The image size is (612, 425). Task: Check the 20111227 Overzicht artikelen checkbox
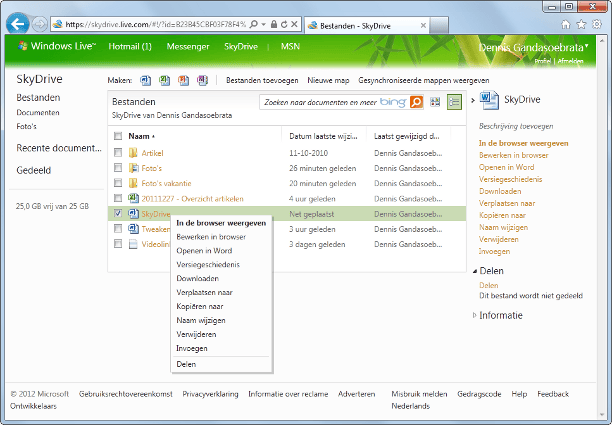pyautogui.click(x=118, y=198)
